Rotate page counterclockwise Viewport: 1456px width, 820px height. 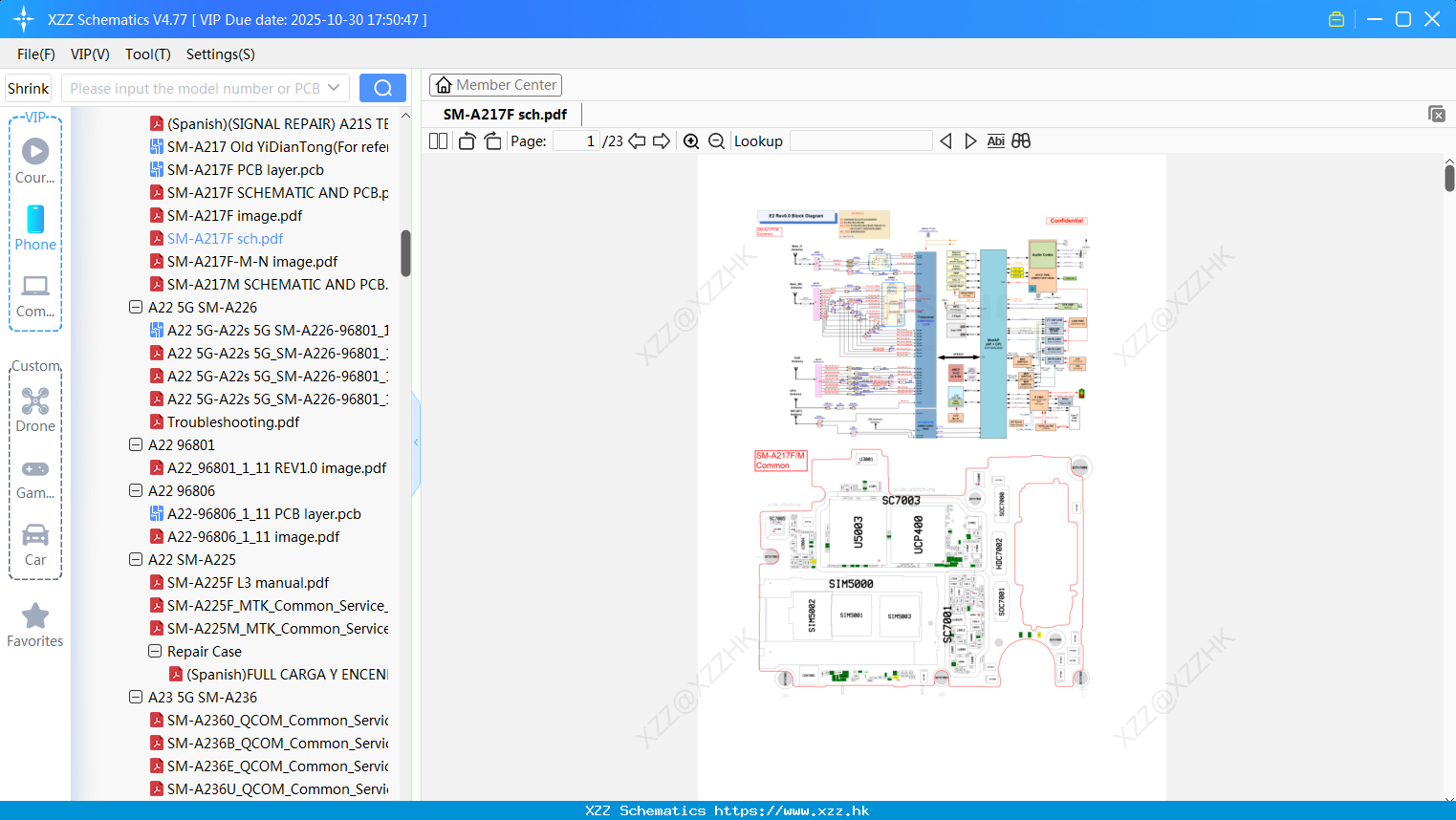point(467,140)
